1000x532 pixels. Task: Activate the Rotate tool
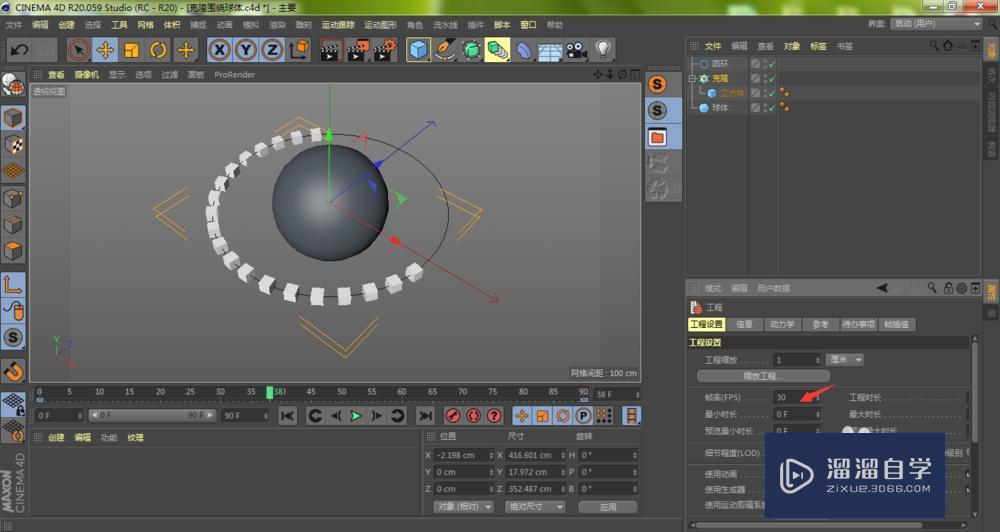click(158, 50)
